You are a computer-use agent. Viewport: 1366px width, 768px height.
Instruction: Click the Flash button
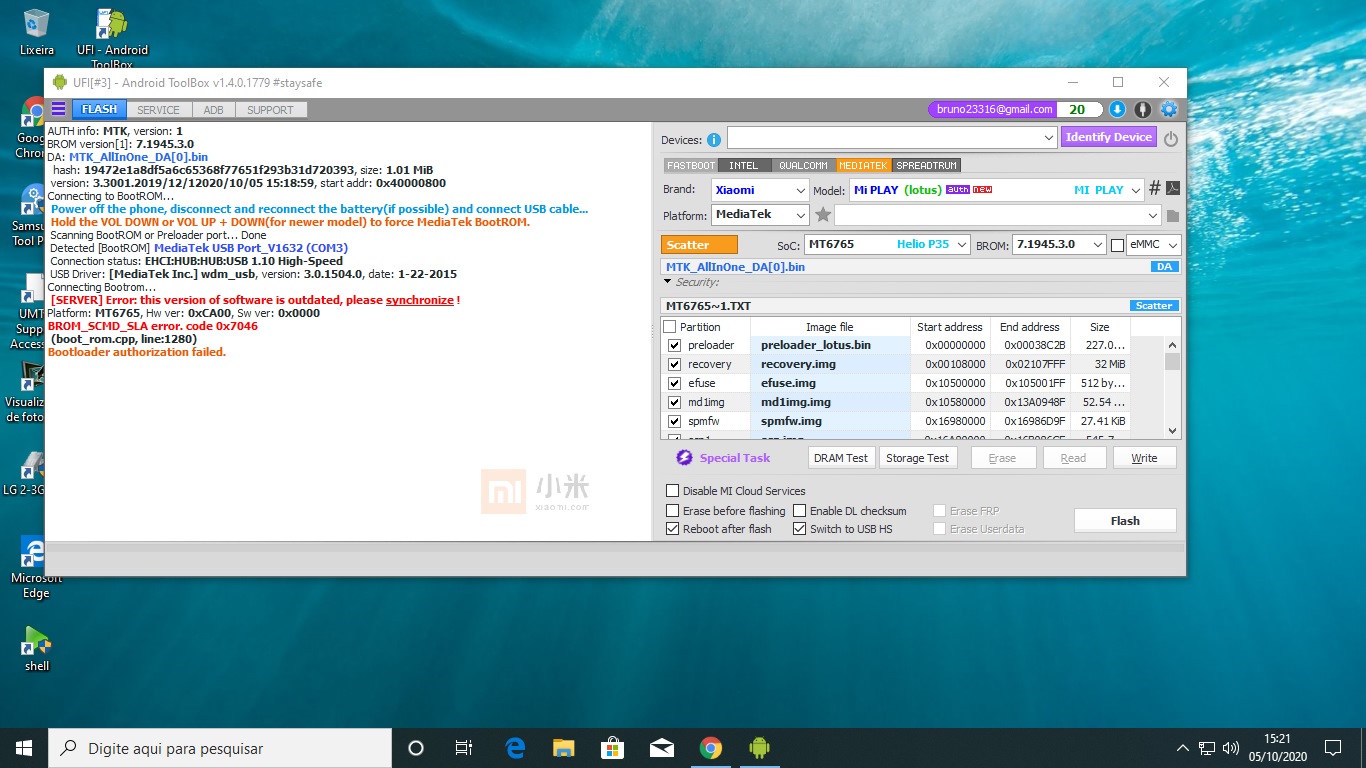1125,520
